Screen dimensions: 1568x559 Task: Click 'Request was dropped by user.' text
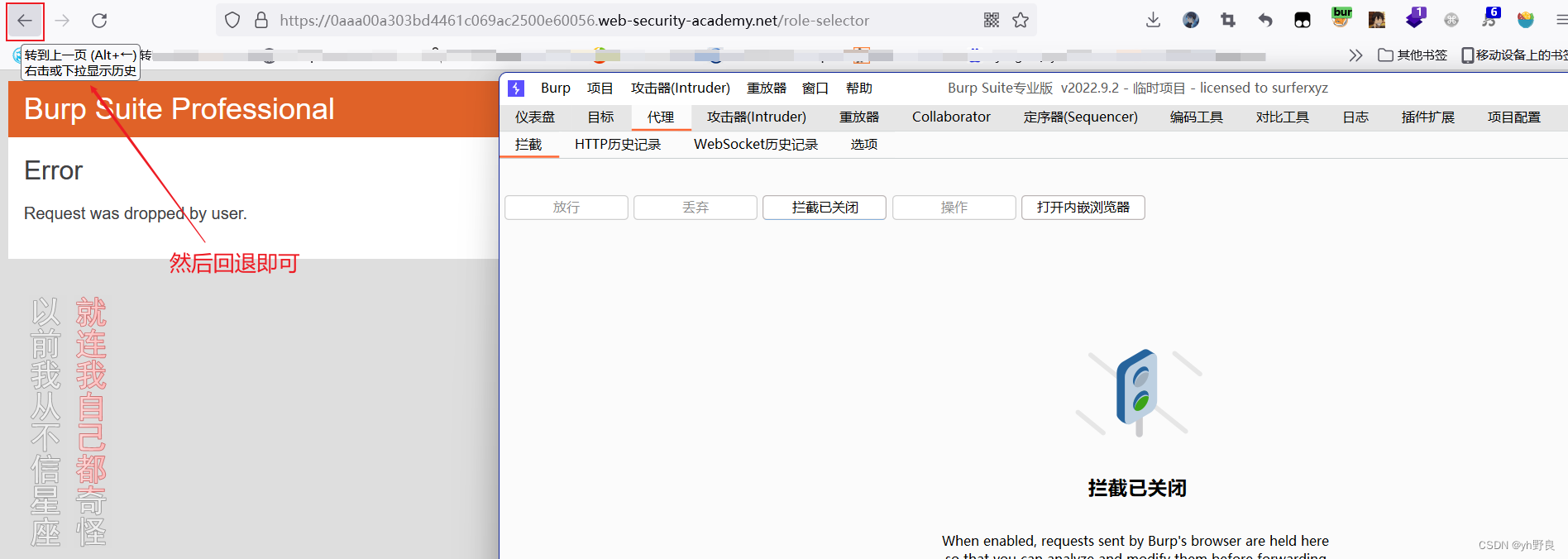pyautogui.click(x=136, y=213)
